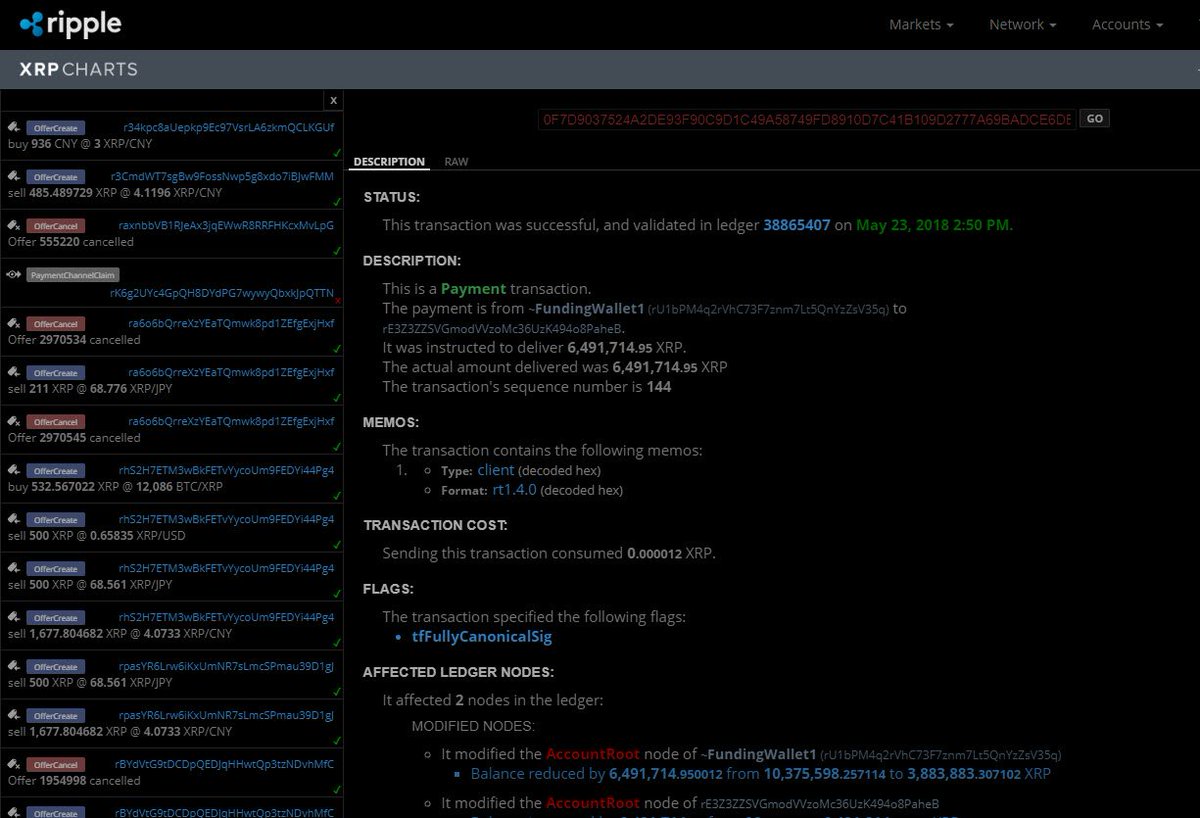
Task: Click the 'rt1.4.0' memo format link
Action: pyautogui.click(x=515, y=490)
